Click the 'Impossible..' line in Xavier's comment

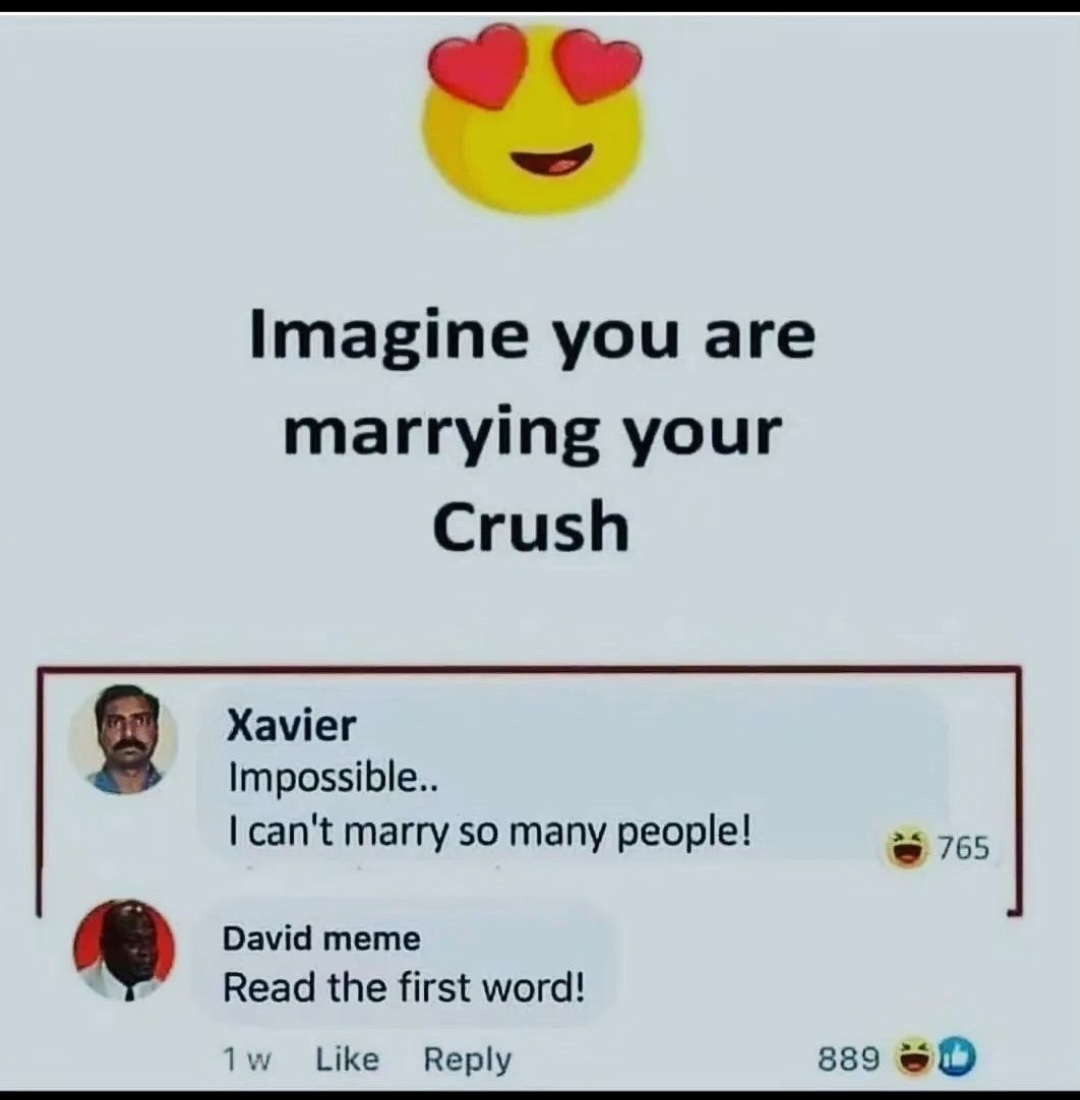click(x=334, y=778)
